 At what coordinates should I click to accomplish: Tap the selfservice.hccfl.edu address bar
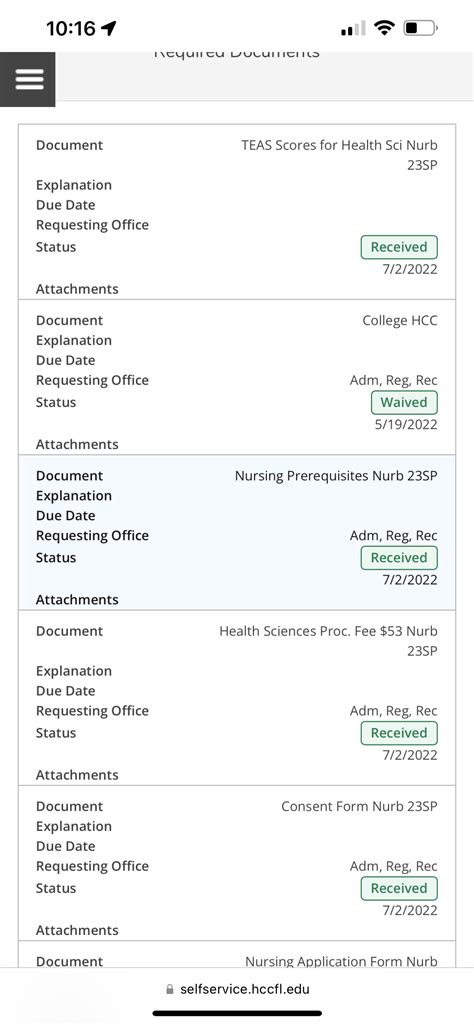(x=237, y=989)
